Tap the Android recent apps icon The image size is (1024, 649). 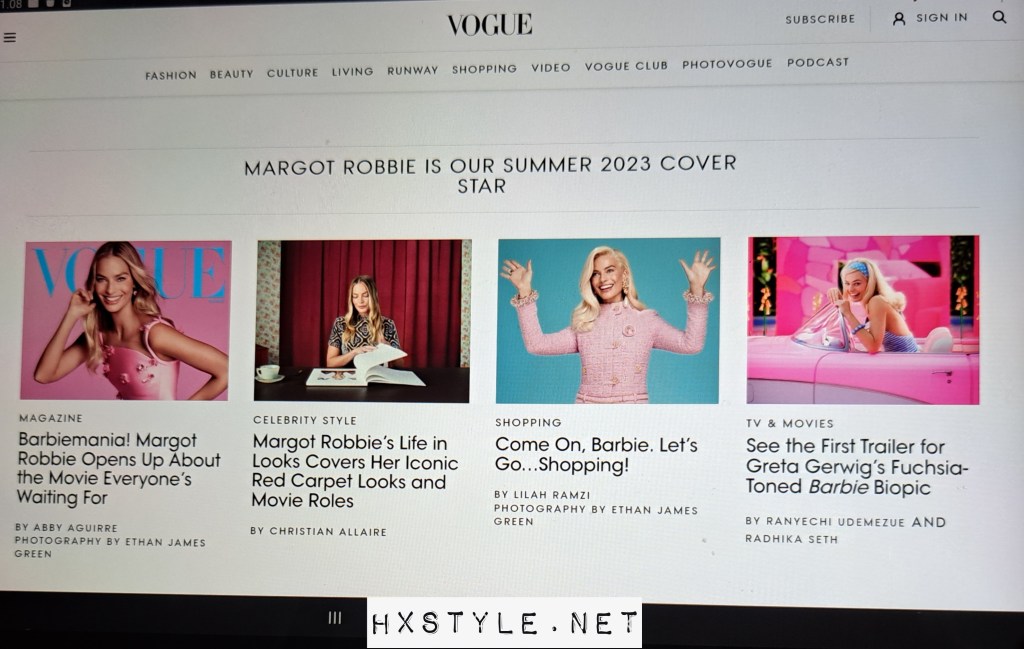point(335,617)
